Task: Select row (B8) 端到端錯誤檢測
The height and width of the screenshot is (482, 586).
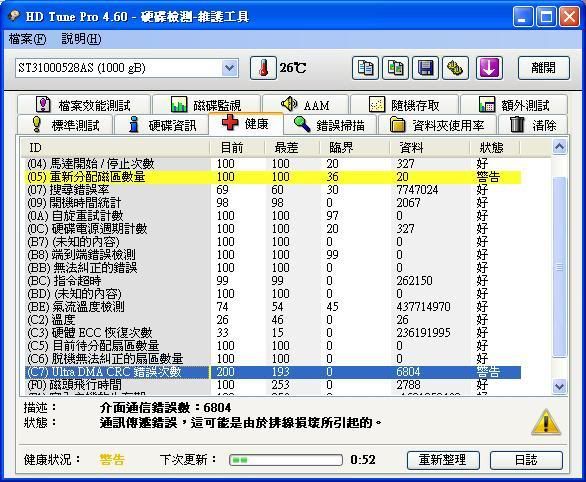Action: 274,254
